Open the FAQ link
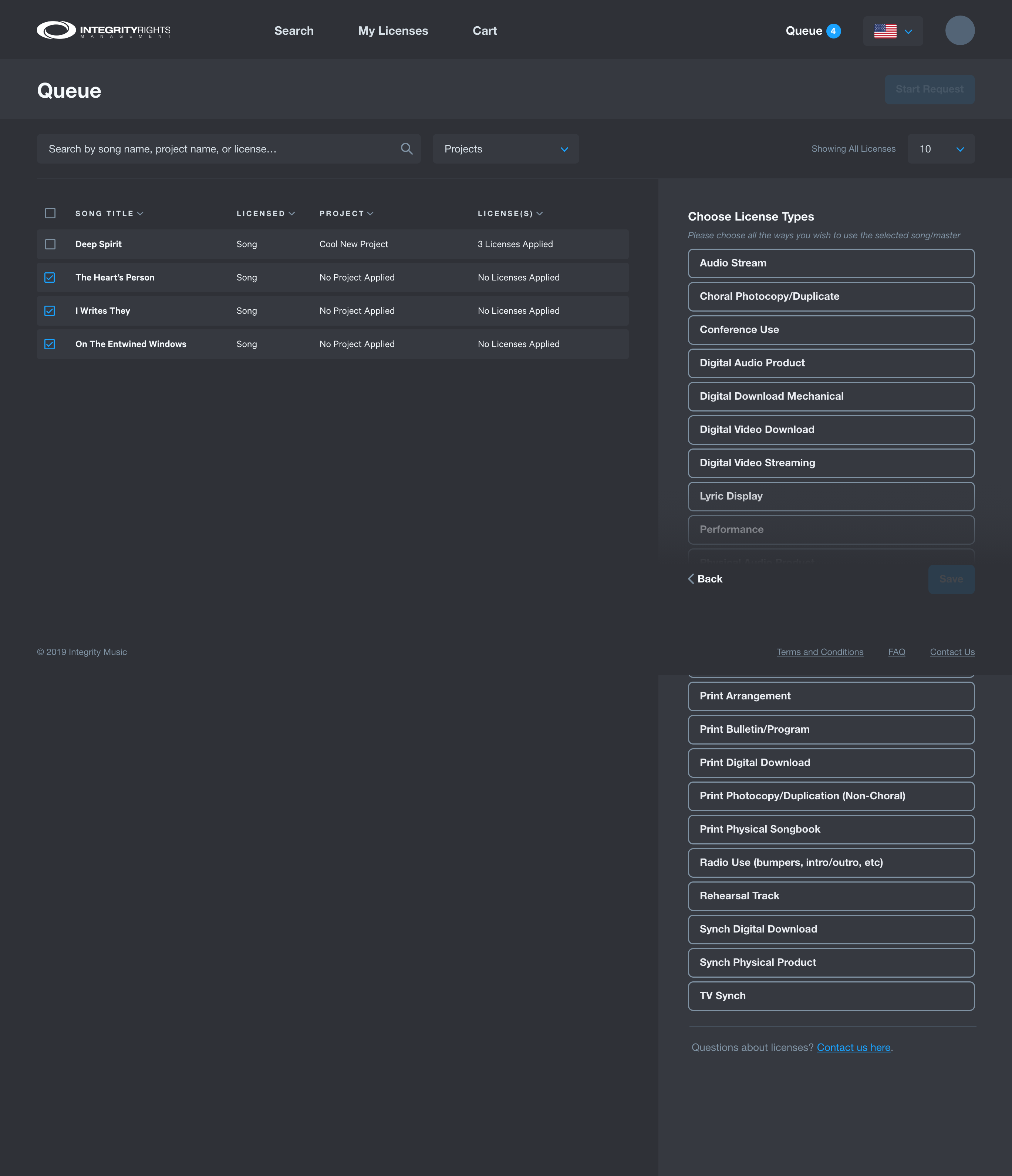The width and height of the screenshot is (1012, 1176). pos(896,652)
